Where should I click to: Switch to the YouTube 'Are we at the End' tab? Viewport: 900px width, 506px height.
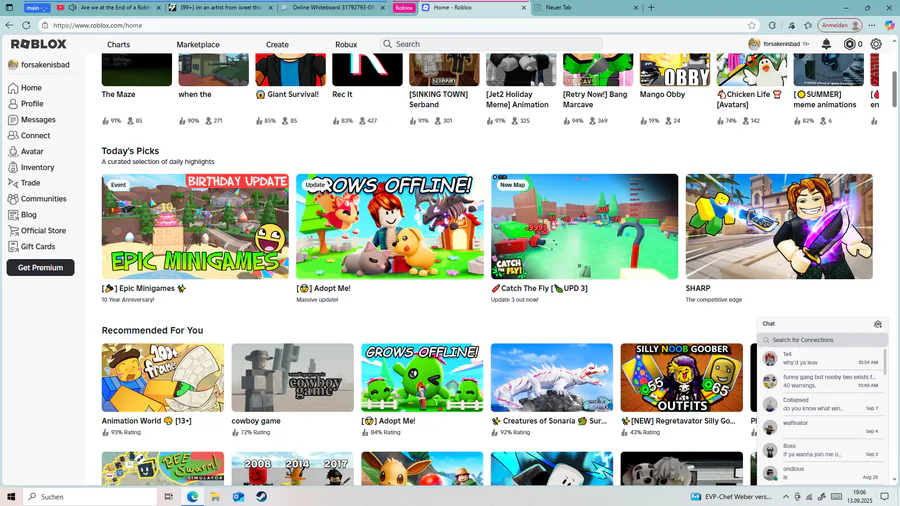click(x=109, y=7)
